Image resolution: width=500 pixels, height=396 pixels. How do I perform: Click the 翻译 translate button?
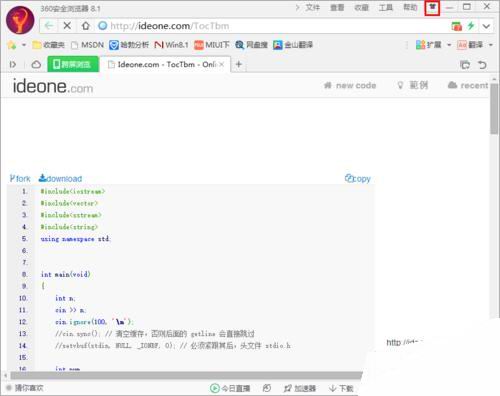click(470, 45)
